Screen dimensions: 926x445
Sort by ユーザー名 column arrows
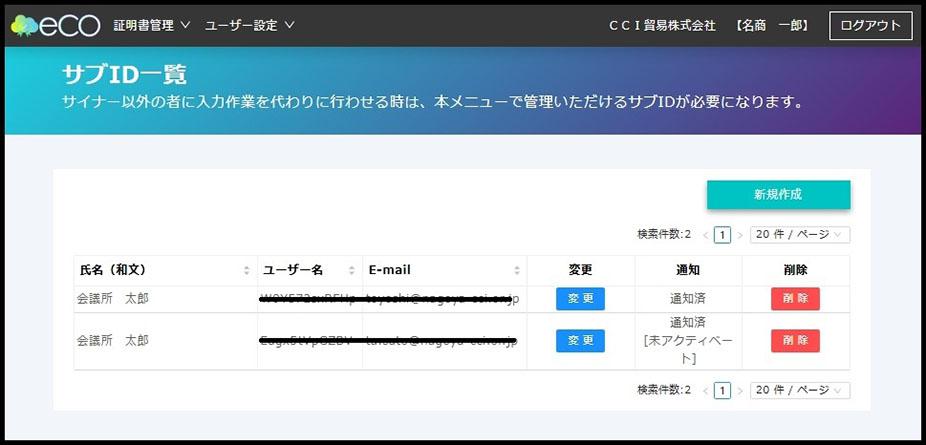click(352, 270)
